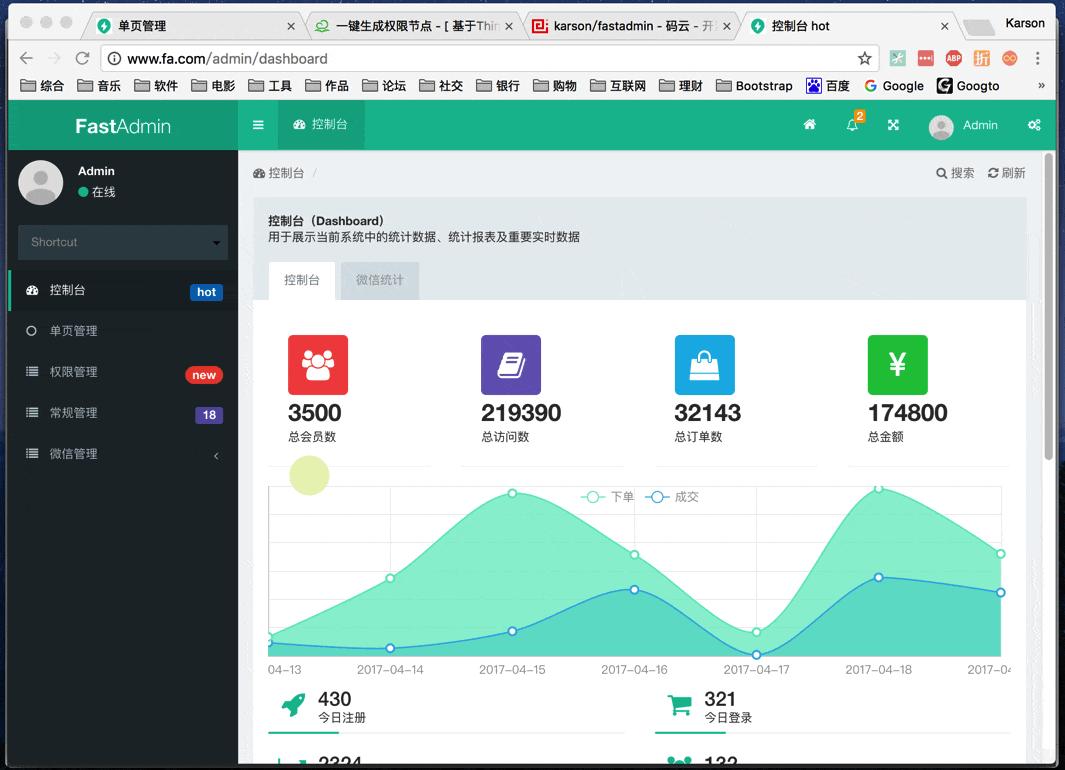Open the Chrome three-dot menu
Screen dimensions: 1065x770
(x=1037, y=58)
